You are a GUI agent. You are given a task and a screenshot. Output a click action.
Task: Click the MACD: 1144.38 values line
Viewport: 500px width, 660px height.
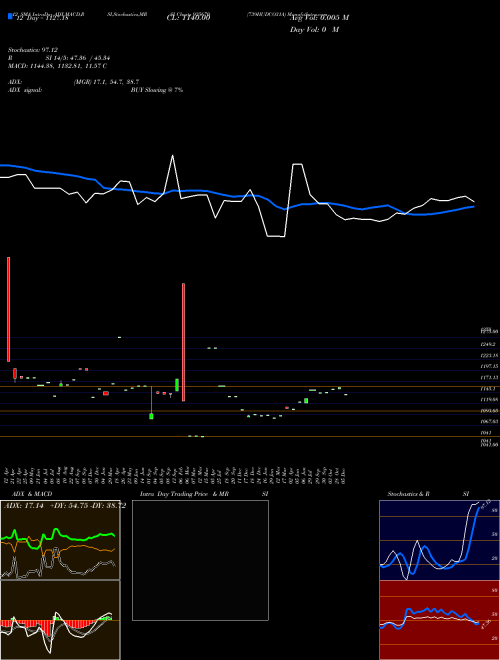tap(57, 66)
